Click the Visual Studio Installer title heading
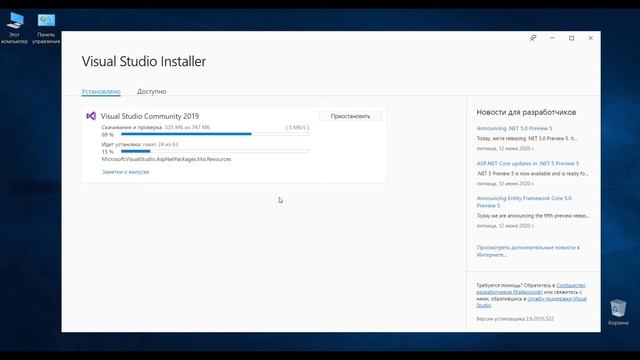This screenshot has height=360, width=640. click(144, 62)
